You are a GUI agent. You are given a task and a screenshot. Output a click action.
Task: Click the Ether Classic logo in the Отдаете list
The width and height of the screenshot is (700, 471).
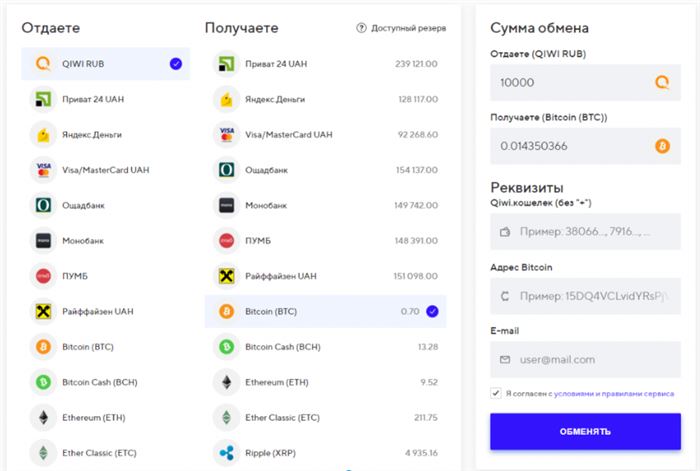click(43, 453)
